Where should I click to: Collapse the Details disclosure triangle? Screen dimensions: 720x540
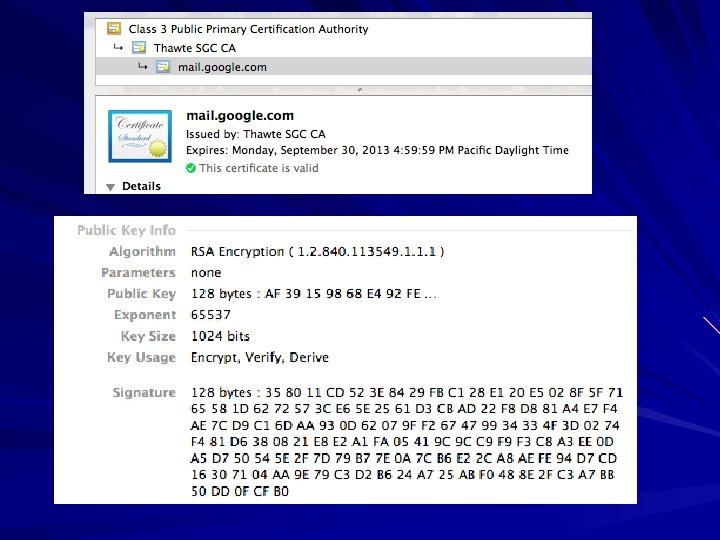(110, 187)
